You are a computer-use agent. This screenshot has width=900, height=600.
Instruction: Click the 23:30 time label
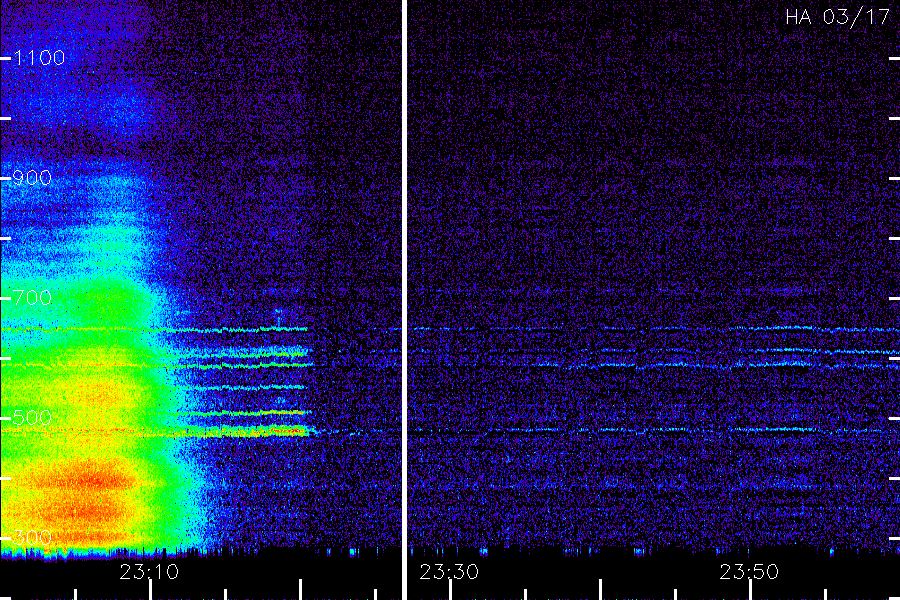point(449,572)
